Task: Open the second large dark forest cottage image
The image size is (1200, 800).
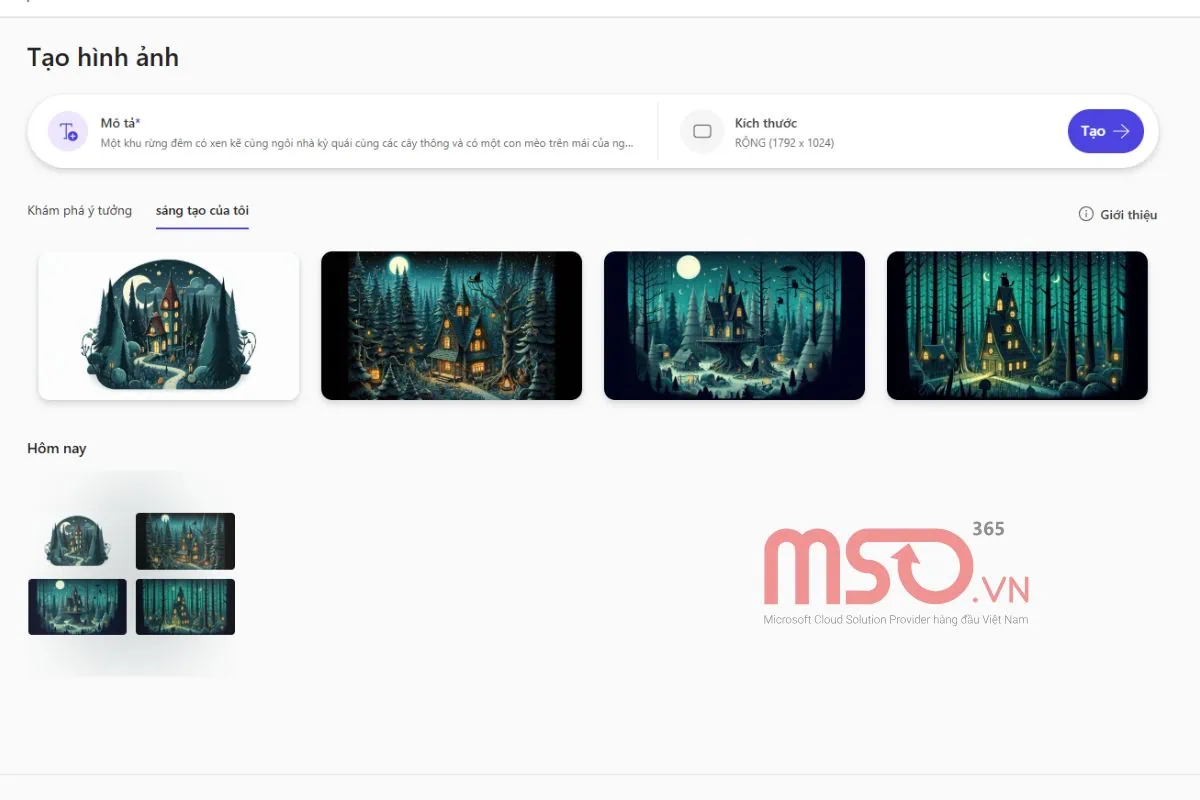Action: 451,325
